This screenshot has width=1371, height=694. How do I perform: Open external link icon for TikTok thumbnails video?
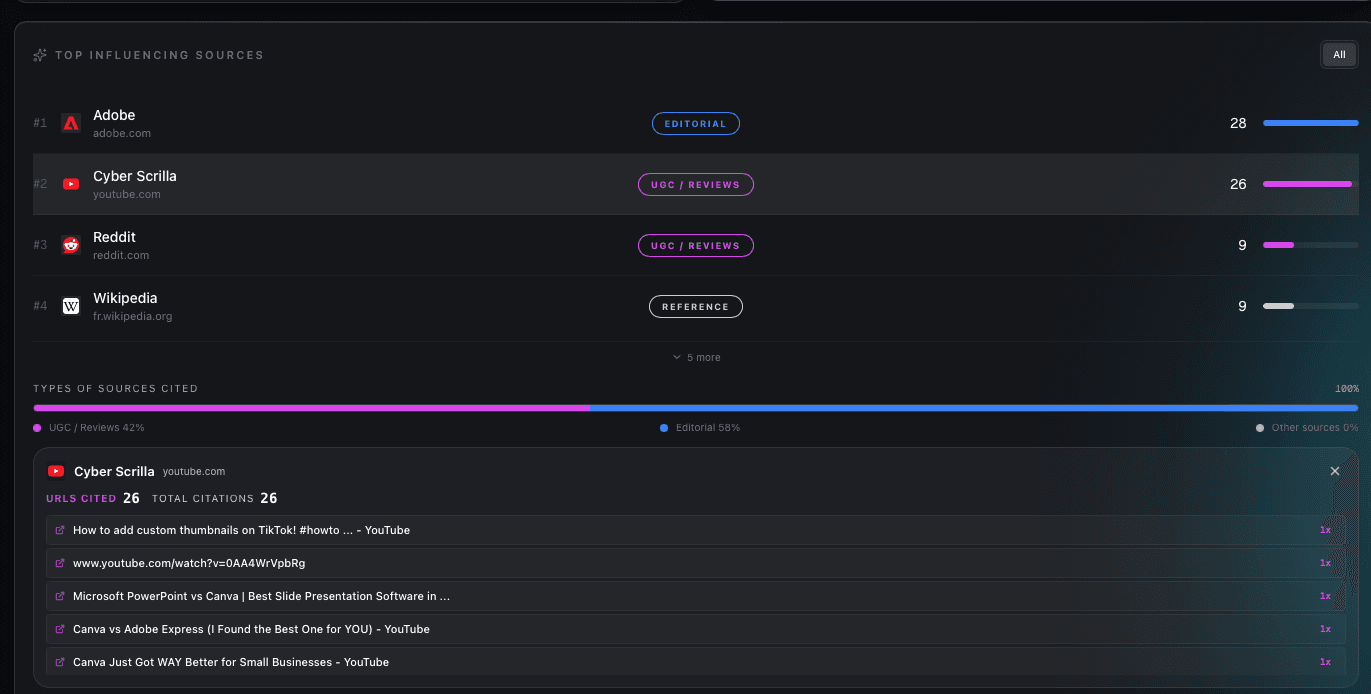pos(60,530)
